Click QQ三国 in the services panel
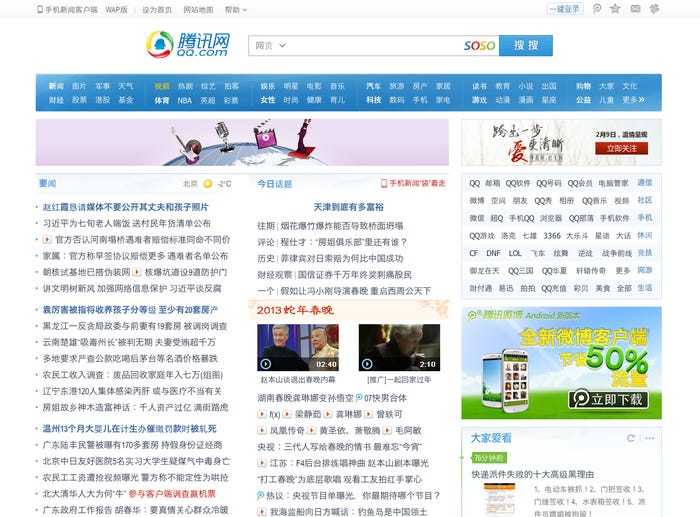The image size is (700, 517). (521, 271)
